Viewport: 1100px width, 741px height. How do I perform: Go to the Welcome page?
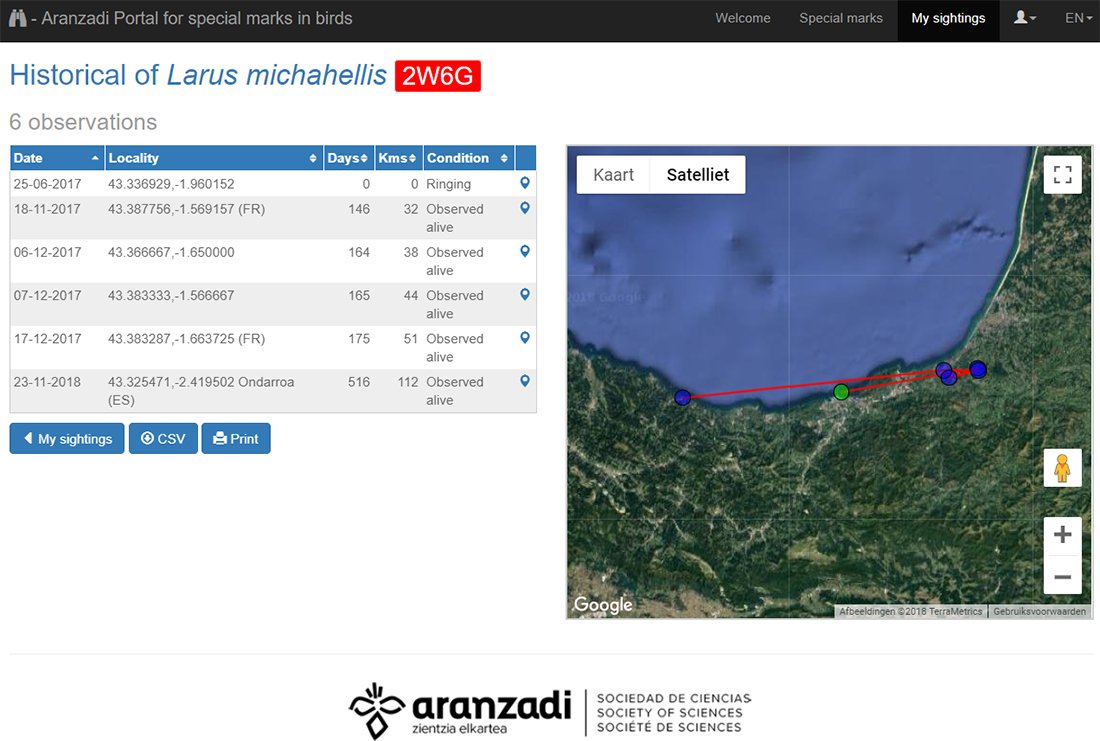coord(742,18)
